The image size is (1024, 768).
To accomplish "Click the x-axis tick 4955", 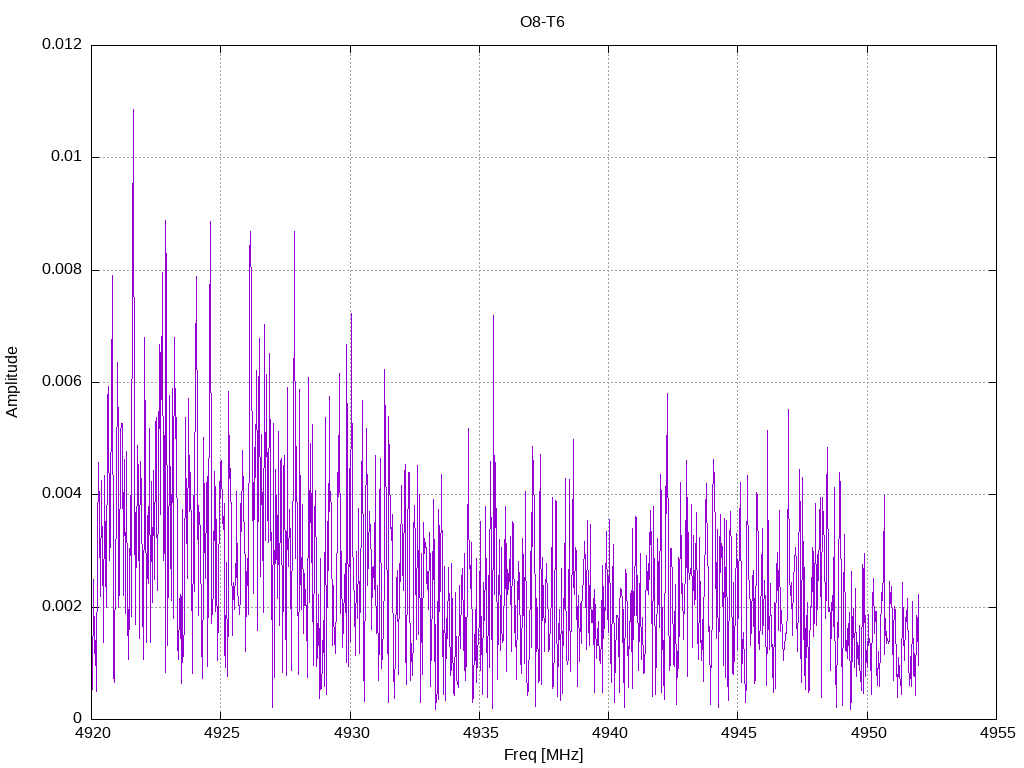I will [997, 733].
